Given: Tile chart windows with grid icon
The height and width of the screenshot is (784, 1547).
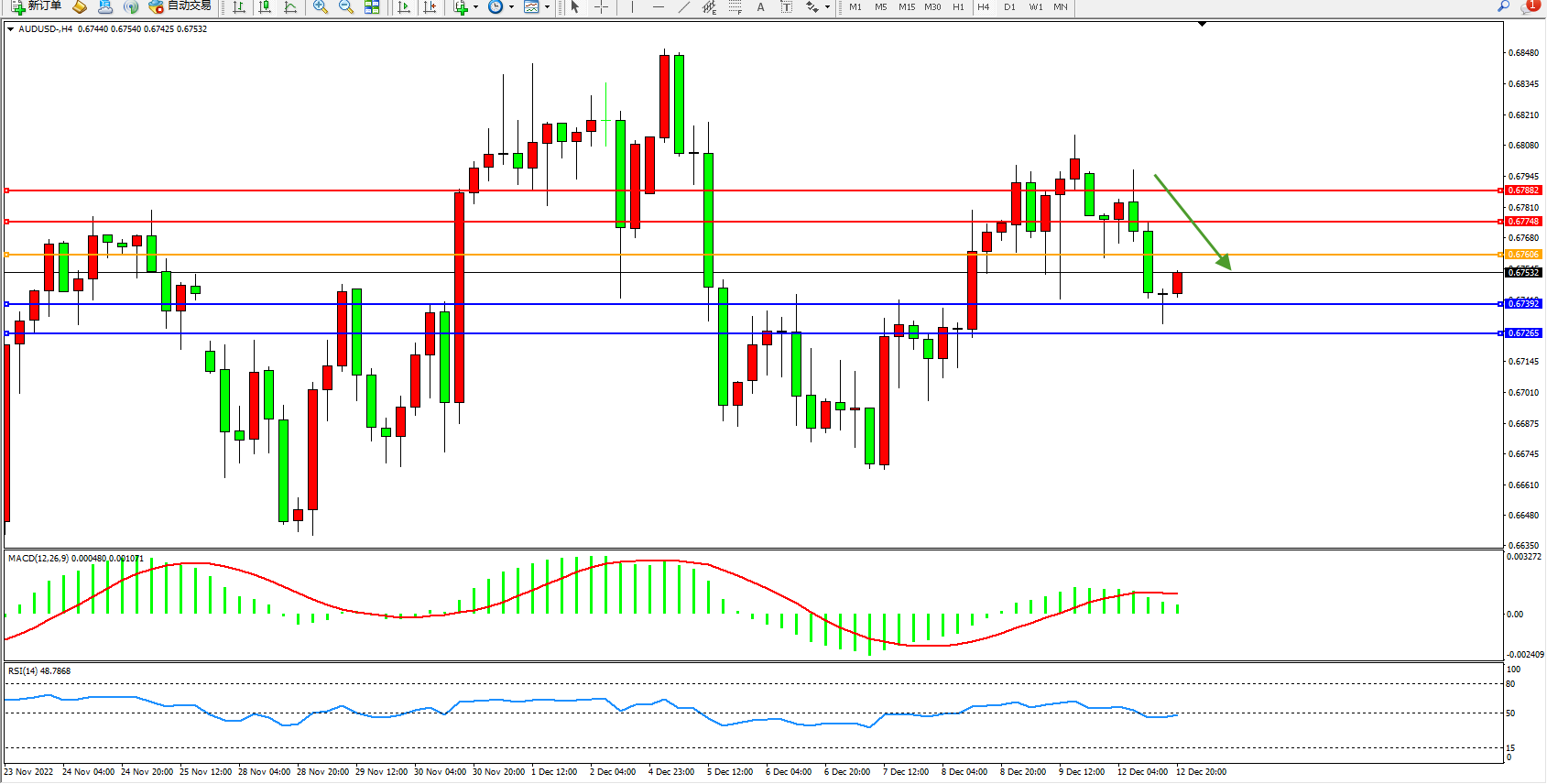Looking at the screenshot, I should pyautogui.click(x=372, y=7).
